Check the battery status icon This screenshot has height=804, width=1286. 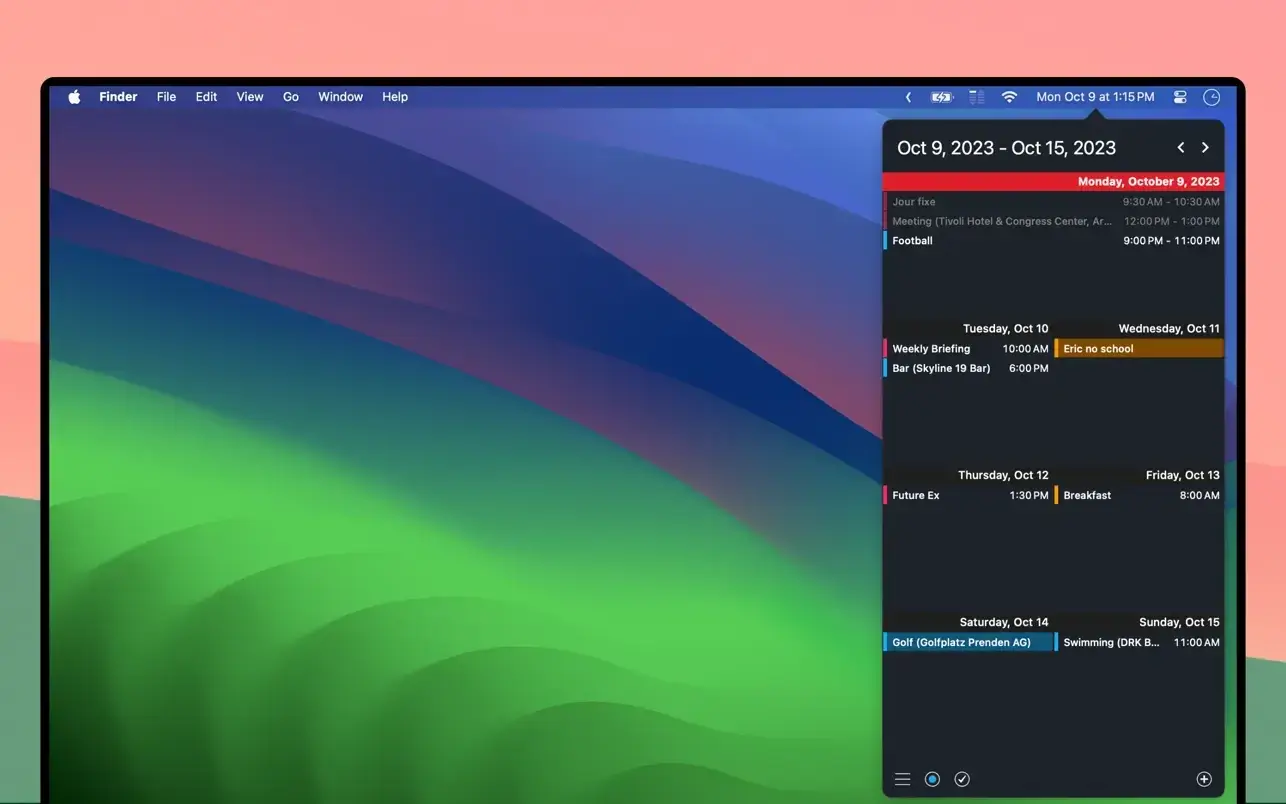pos(941,96)
